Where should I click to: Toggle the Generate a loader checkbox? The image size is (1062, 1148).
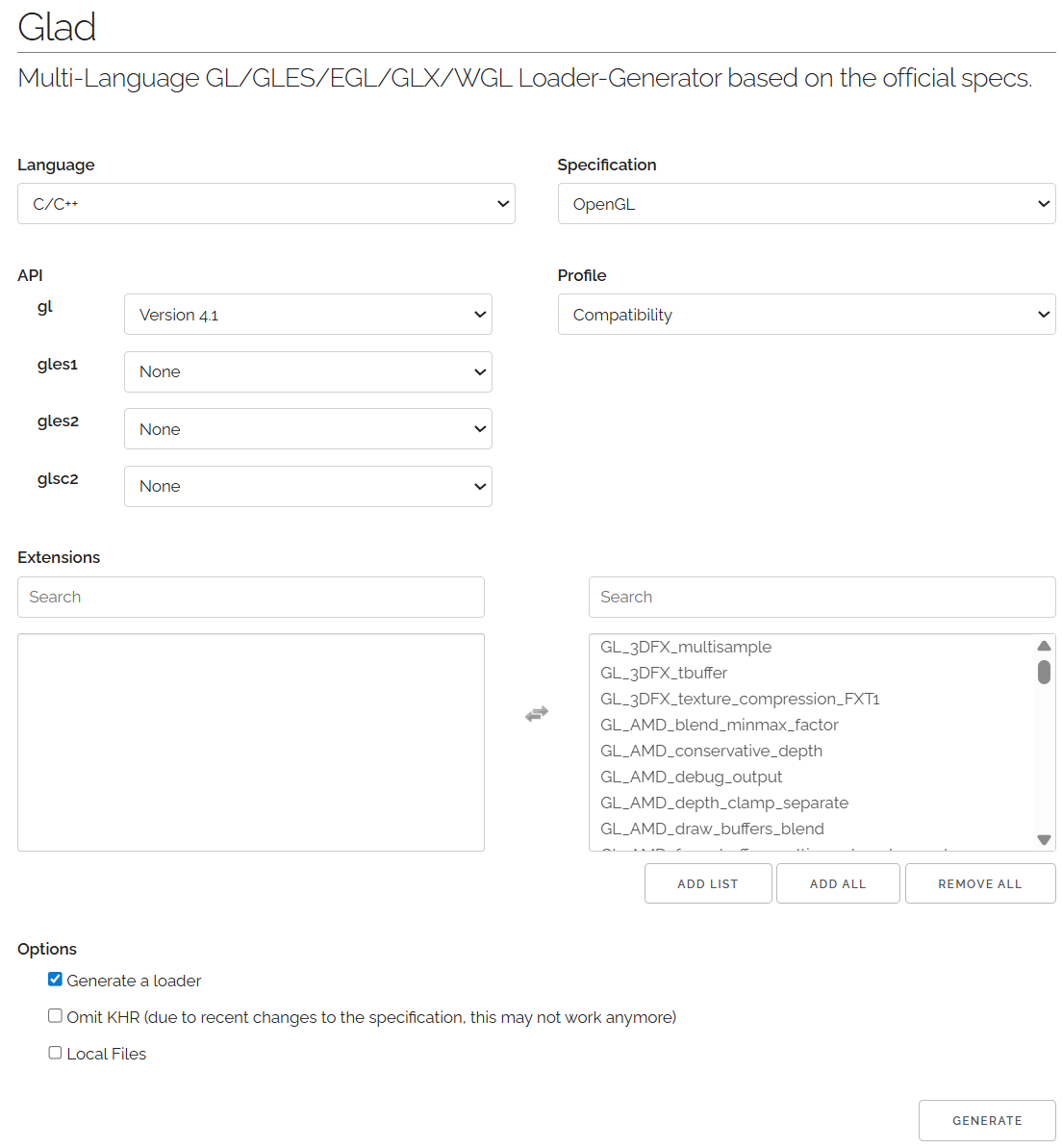point(56,980)
